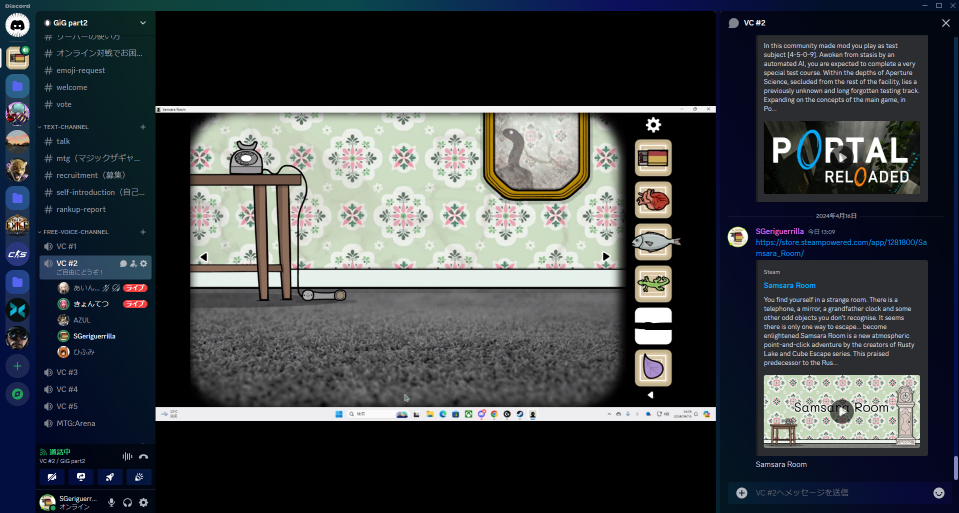Select the fish item in inventory

(x=655, y=242)
